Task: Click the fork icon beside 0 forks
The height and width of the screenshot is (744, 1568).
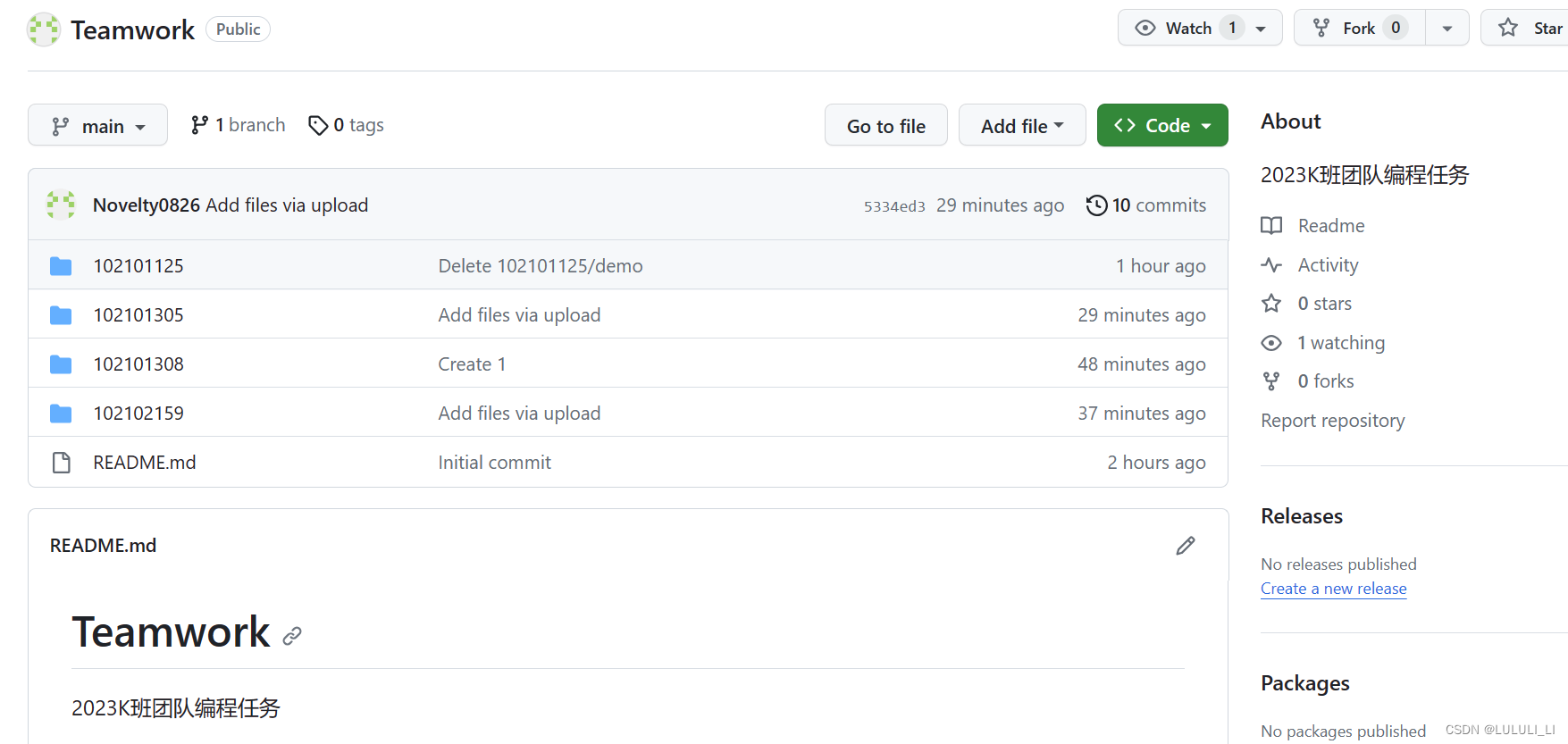Action: tap(1271, 381)
